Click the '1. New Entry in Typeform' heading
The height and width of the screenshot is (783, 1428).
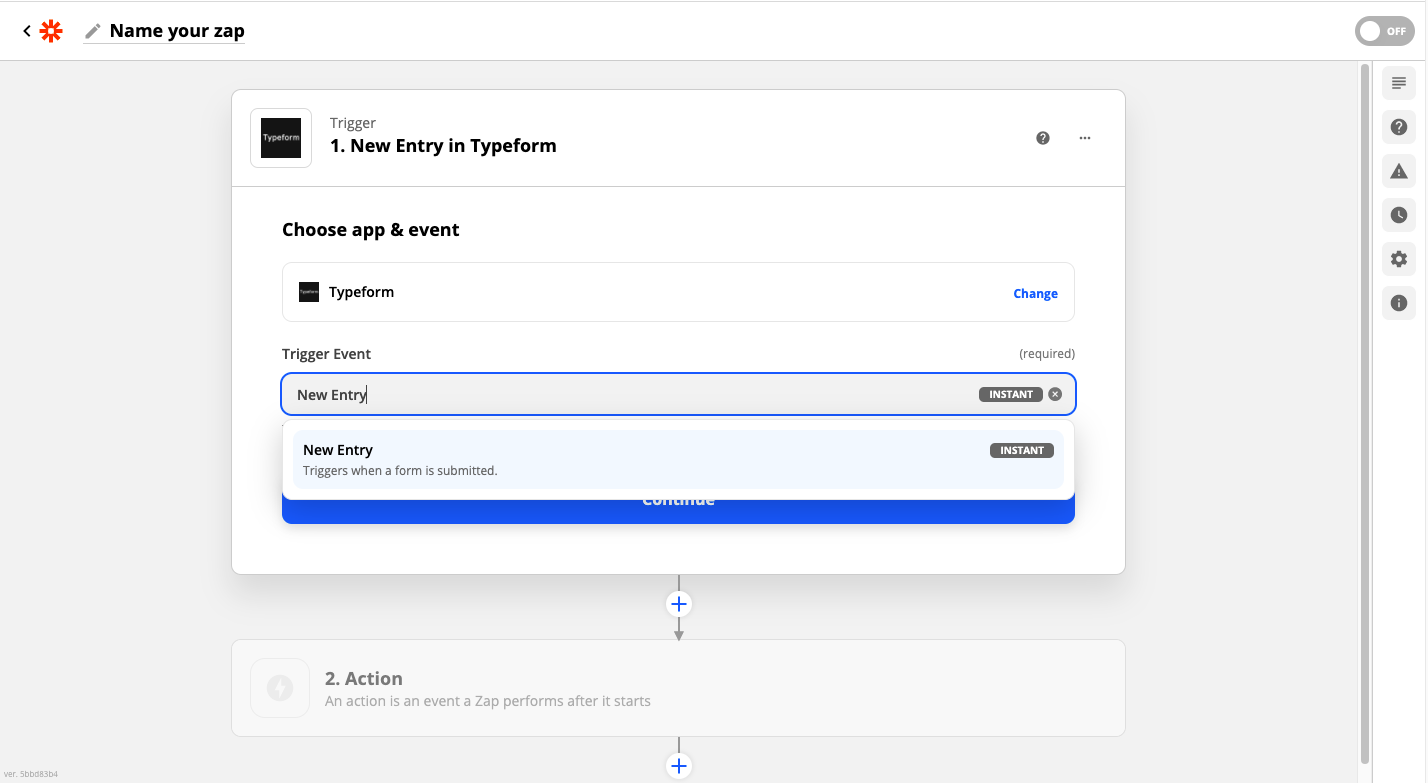[x=443, y=145]
